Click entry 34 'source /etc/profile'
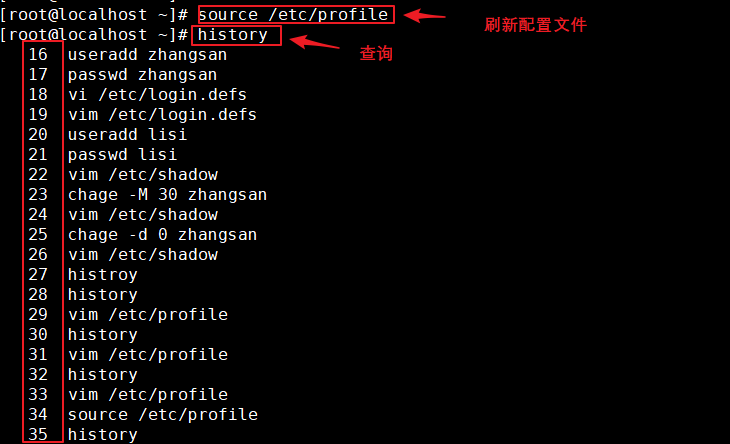The width and height of the screenshot is (730, 444). [162, 415]
